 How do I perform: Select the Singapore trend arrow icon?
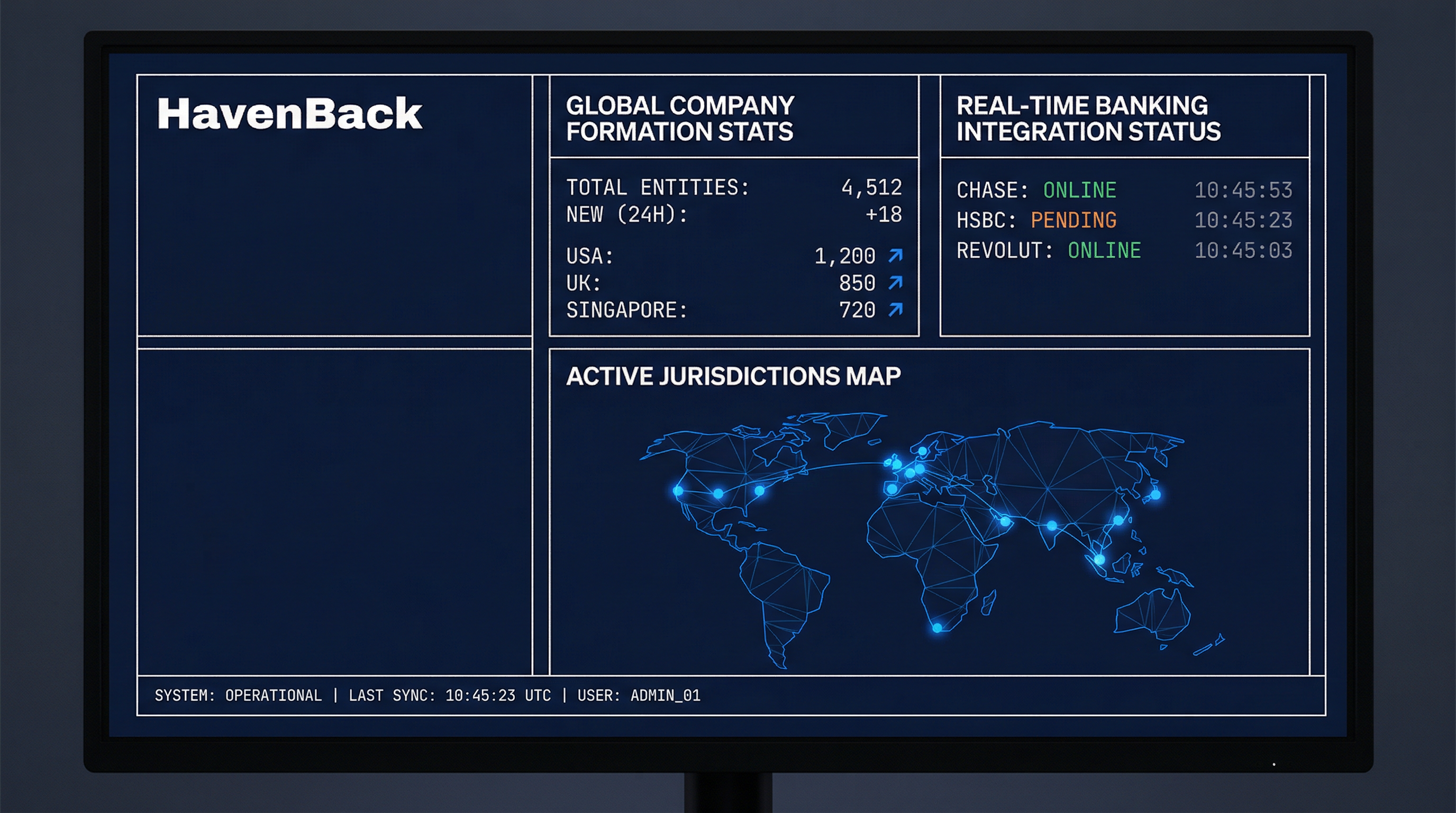[x=896, y=310]
